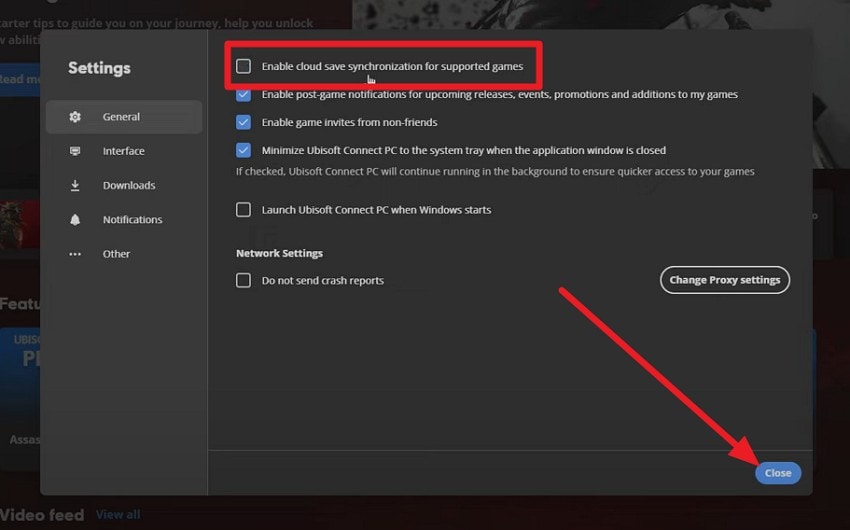Toggle minimize to system tray checkbox
This screenshot has width=850, height=530.
243,150
